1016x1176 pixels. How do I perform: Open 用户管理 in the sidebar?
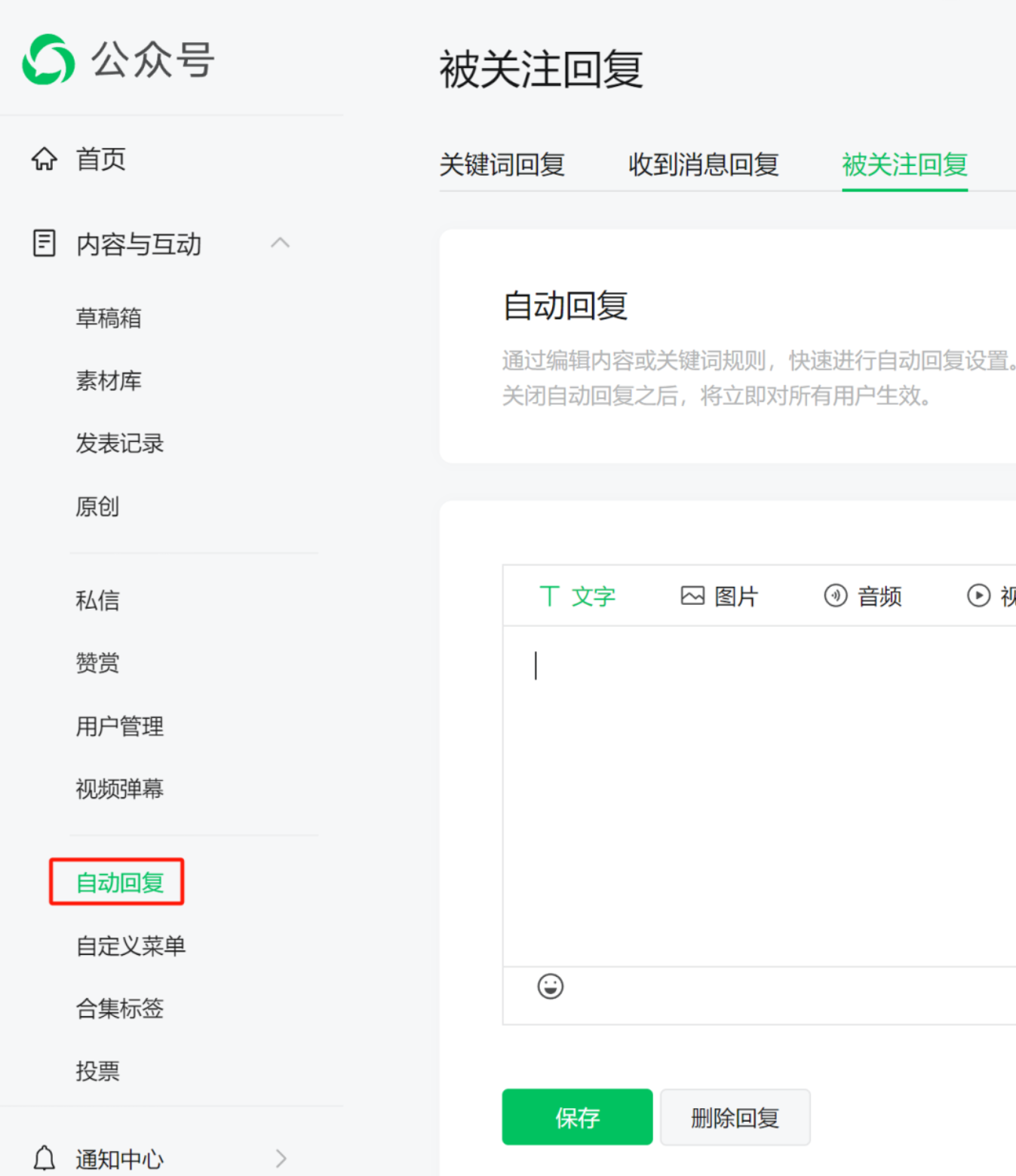click(x=120, y=726)
